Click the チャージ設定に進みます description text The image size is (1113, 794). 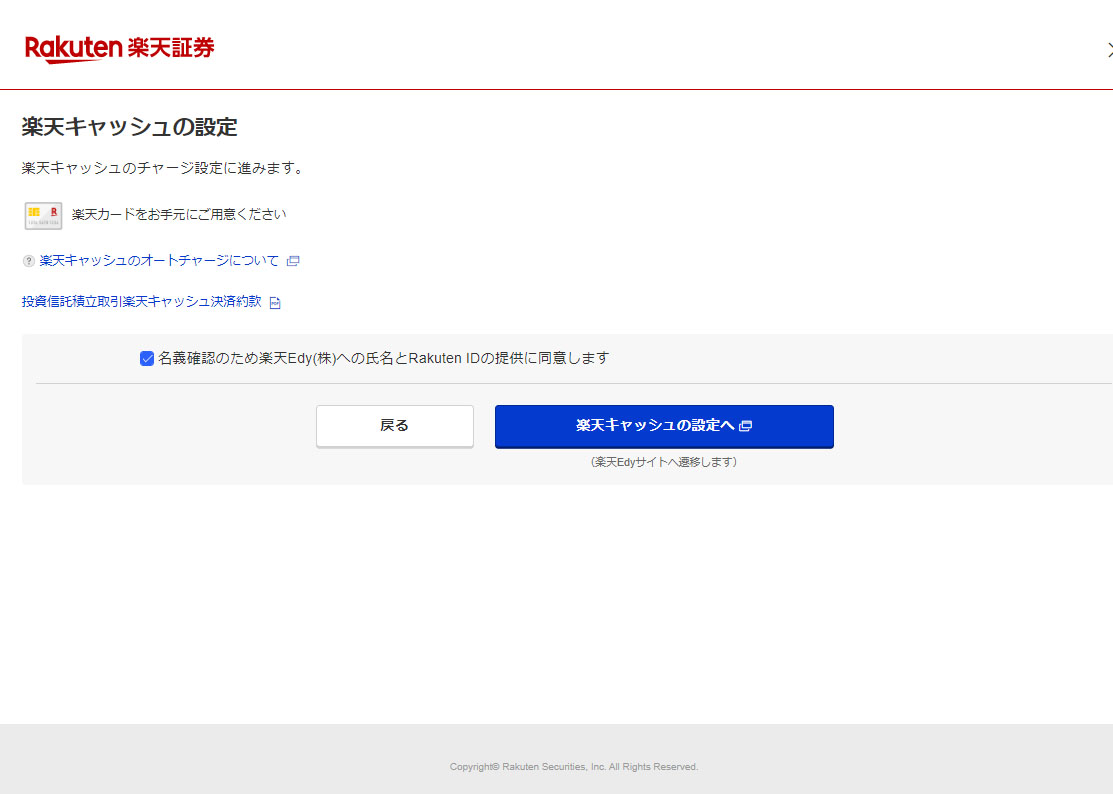[x=162, y=168]
